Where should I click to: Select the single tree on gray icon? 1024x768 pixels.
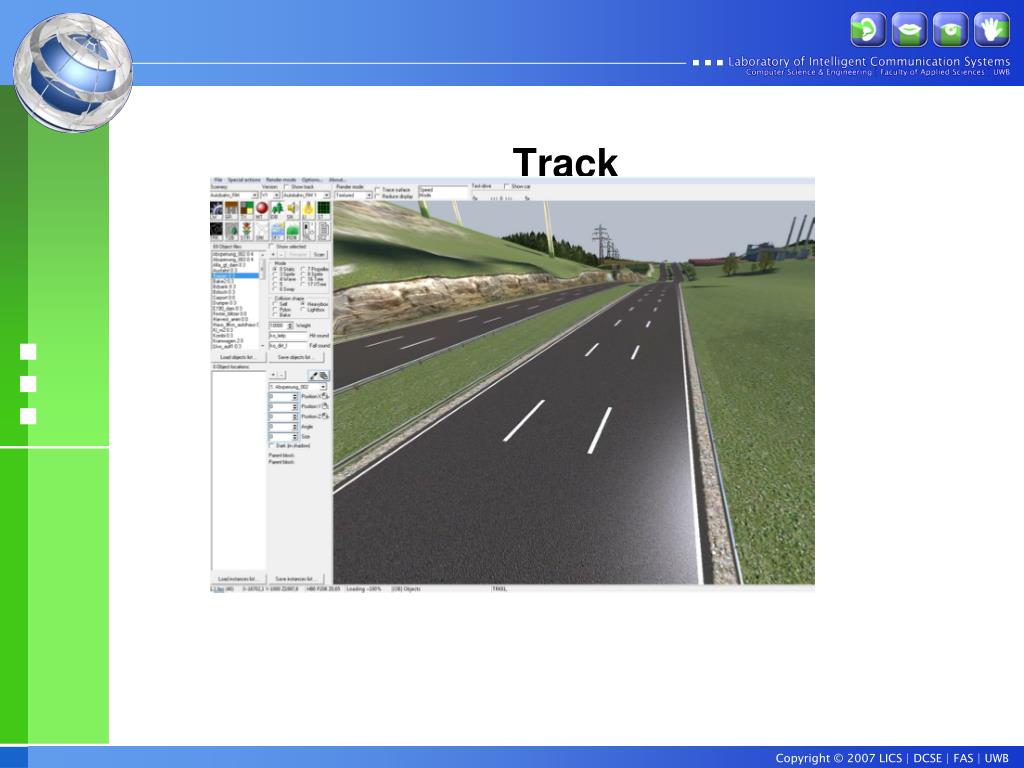pos(231,231)
